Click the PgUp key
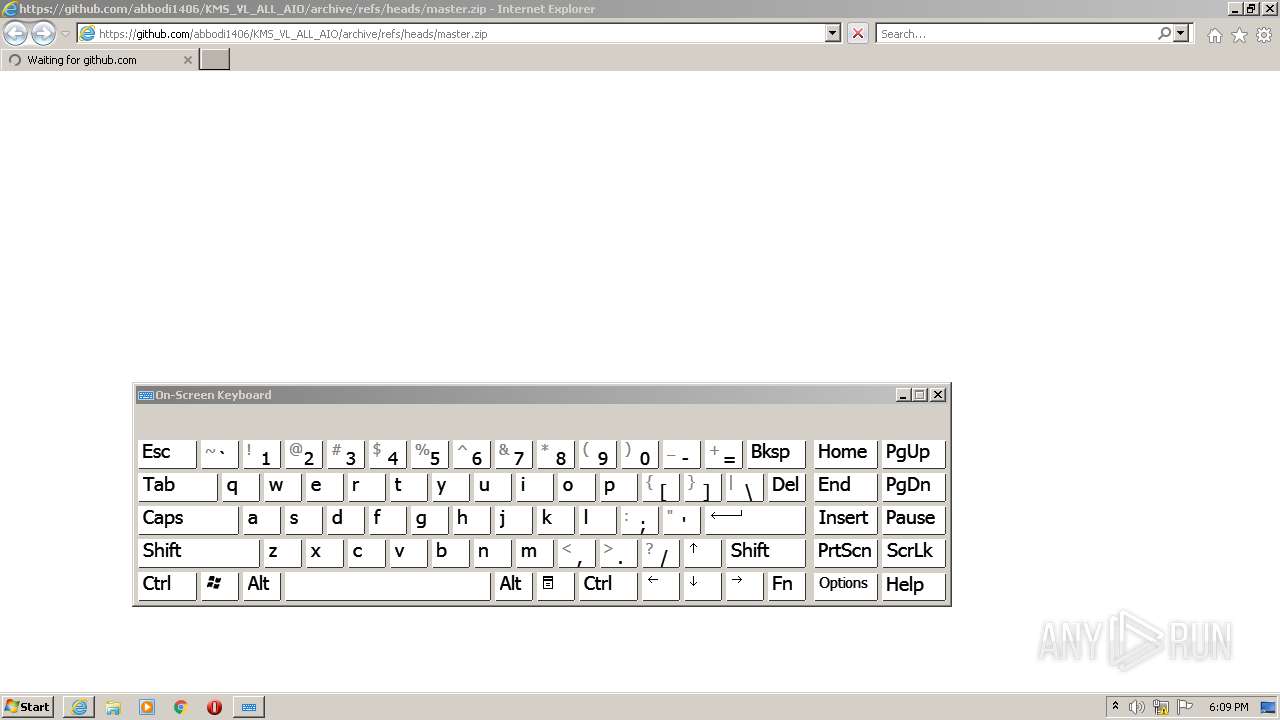Screen dimensions: 1280x720 coord(913,453)
